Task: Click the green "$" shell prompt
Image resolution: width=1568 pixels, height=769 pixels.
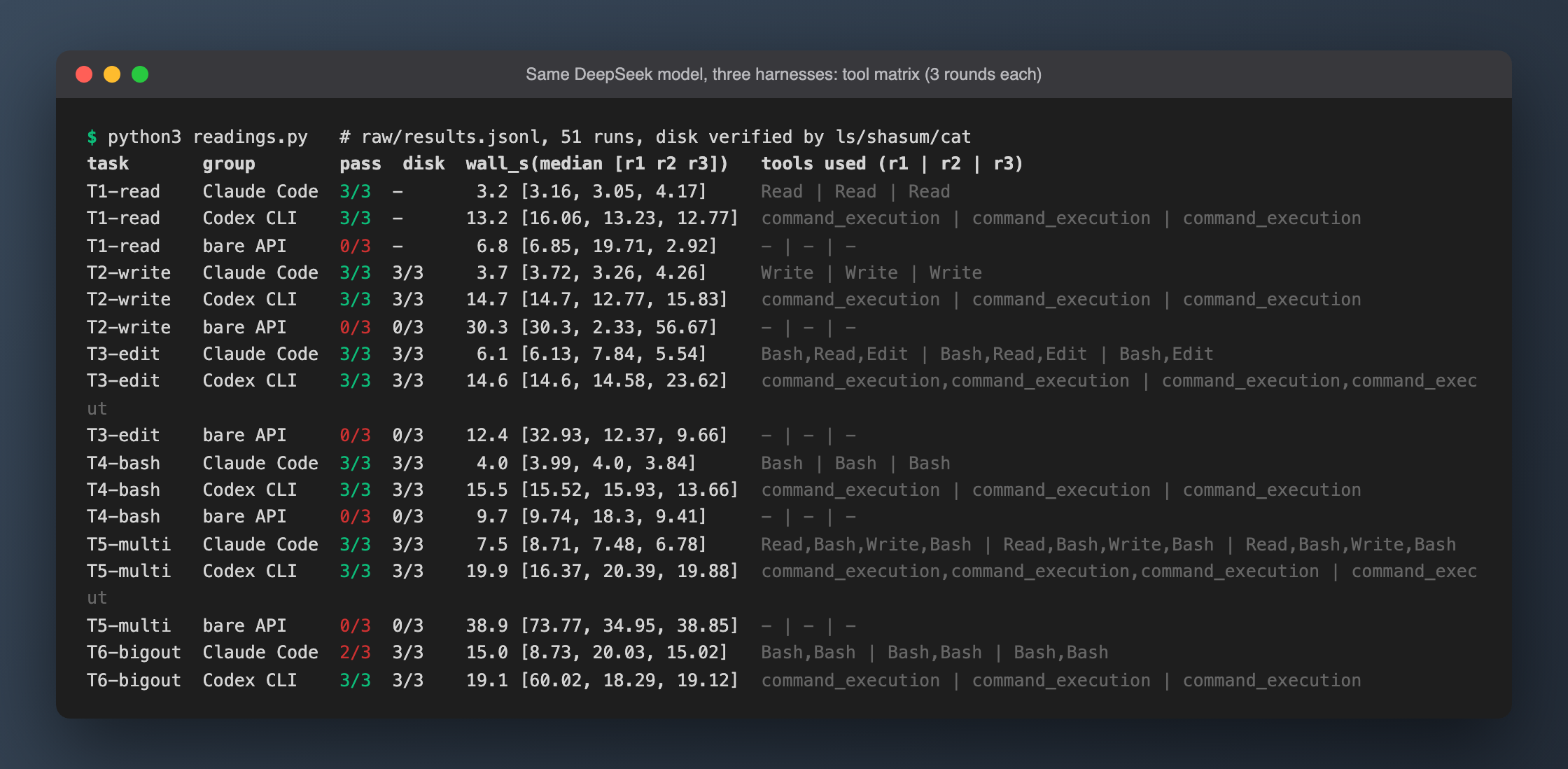Action: (92, 137)
